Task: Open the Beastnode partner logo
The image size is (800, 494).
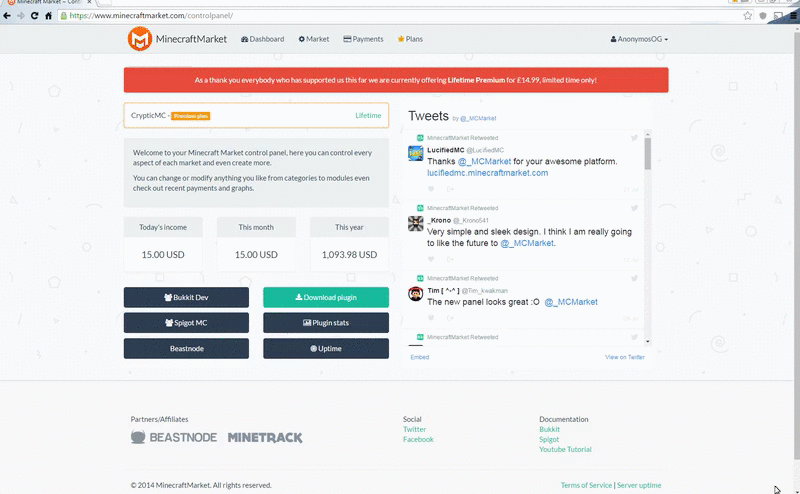Action: coord(173,437)
